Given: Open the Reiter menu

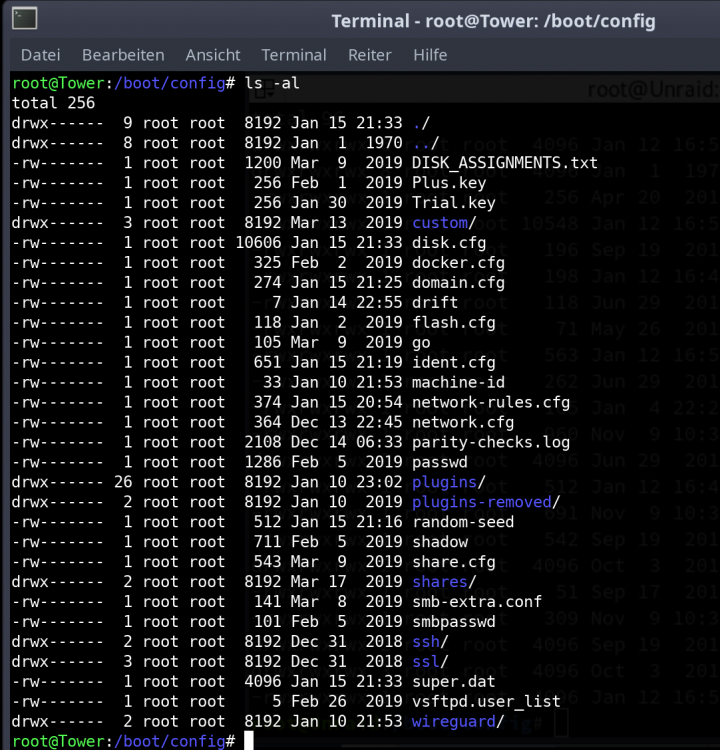Looking at the screenshot, I should point(369,55).
